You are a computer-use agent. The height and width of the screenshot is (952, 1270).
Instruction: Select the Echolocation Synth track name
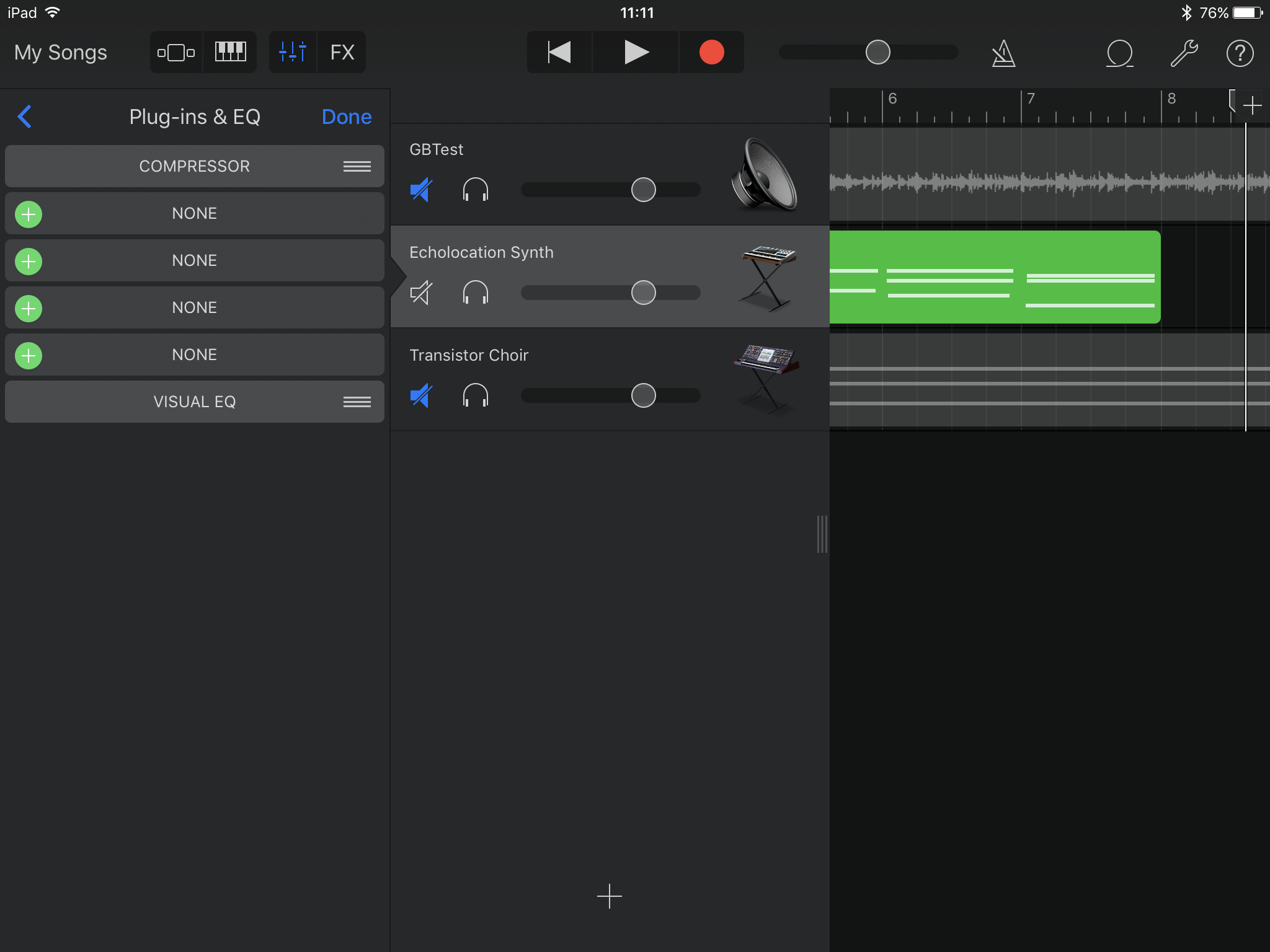pyautogui.click(x=481, y=252)
